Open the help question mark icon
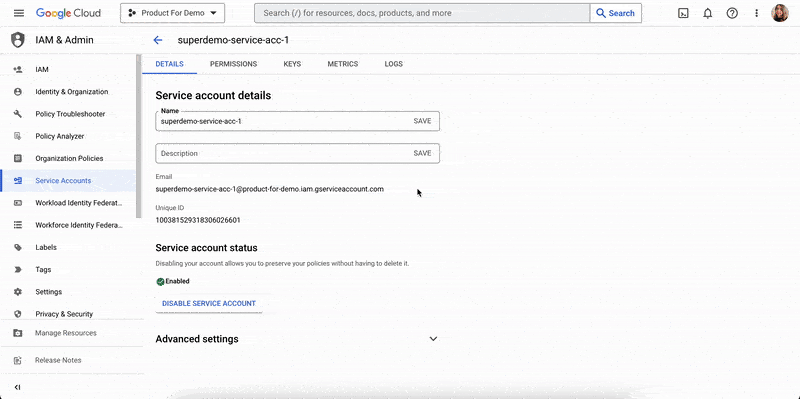 [732, 13]
